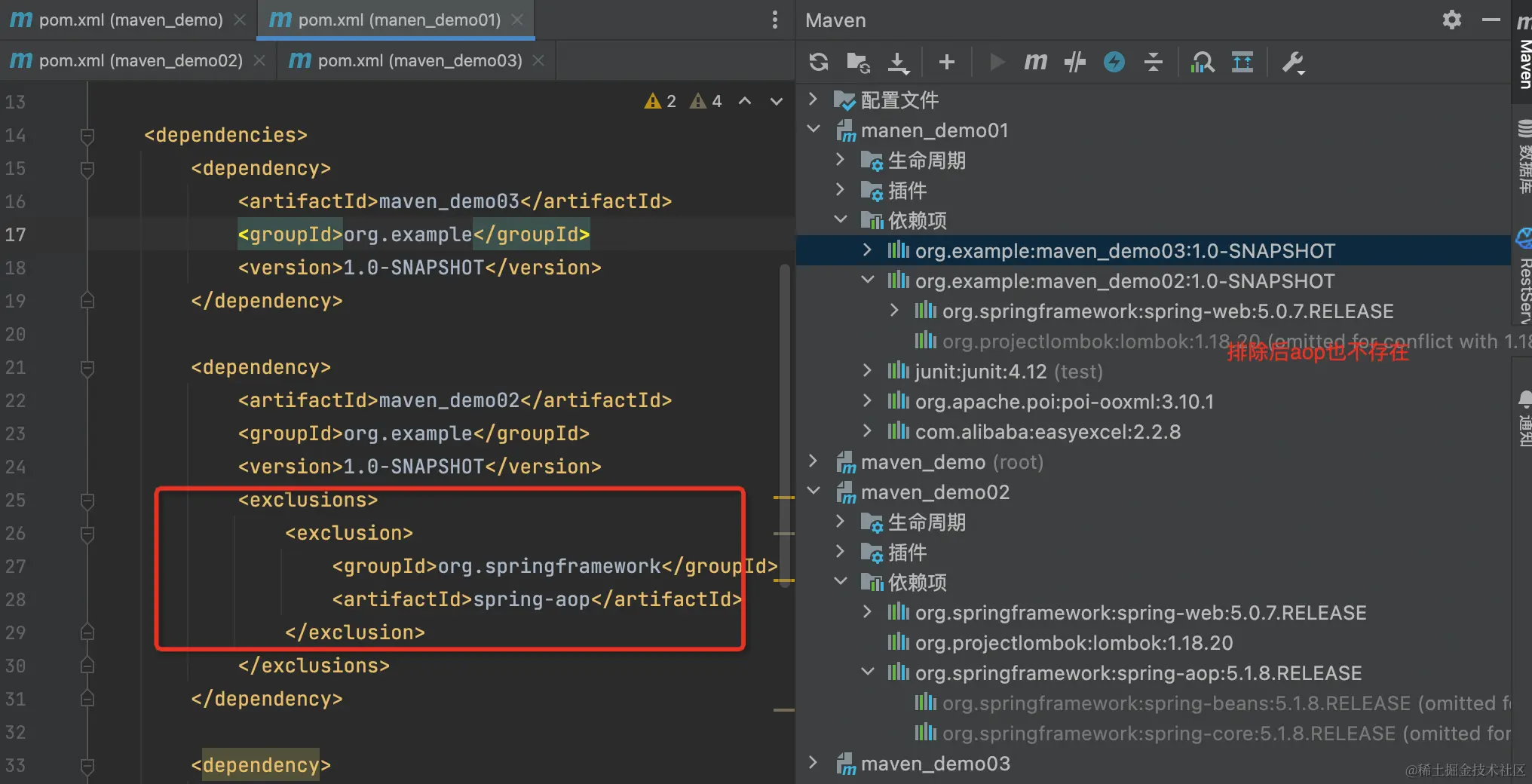Expand junit:junit:4.12 dependency
The height and width of the screenshot is (784, 1532).
tap(867, 371)
